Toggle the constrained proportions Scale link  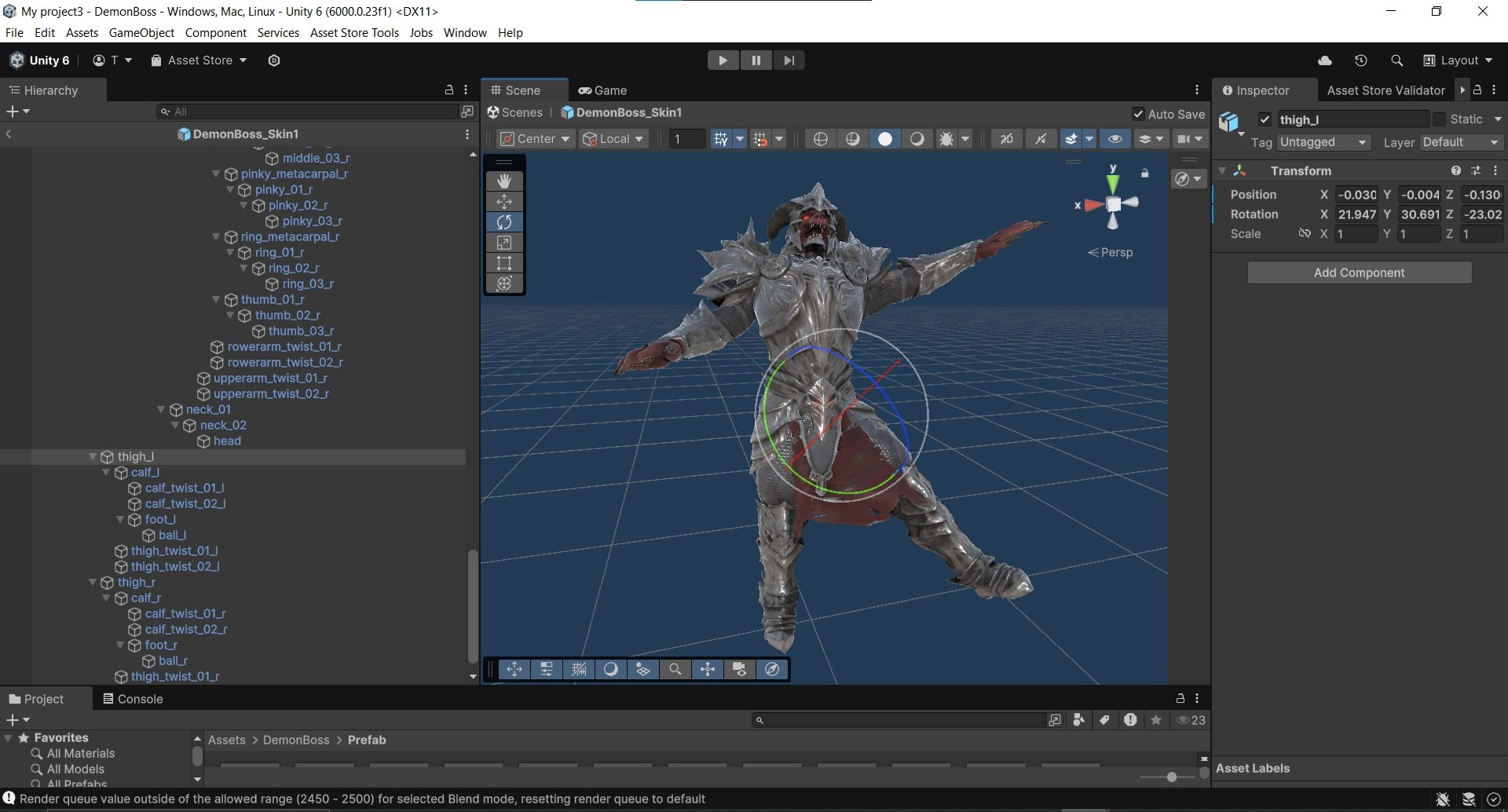coord(1305,233)
